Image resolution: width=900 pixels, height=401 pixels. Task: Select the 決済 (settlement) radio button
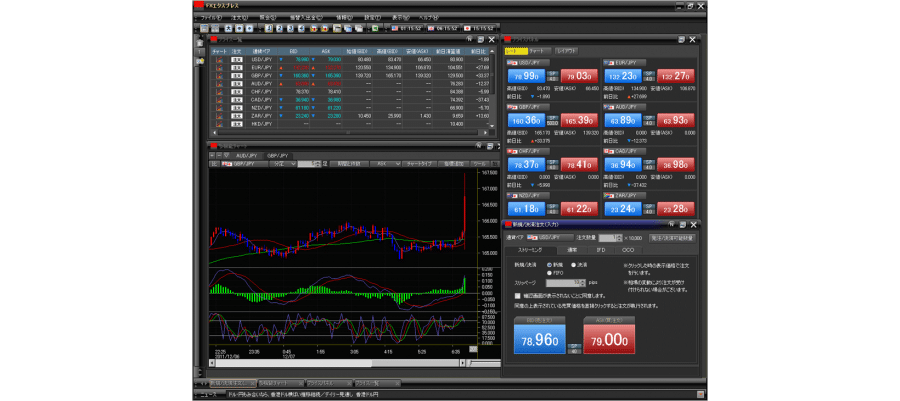[x=573, y=265]
